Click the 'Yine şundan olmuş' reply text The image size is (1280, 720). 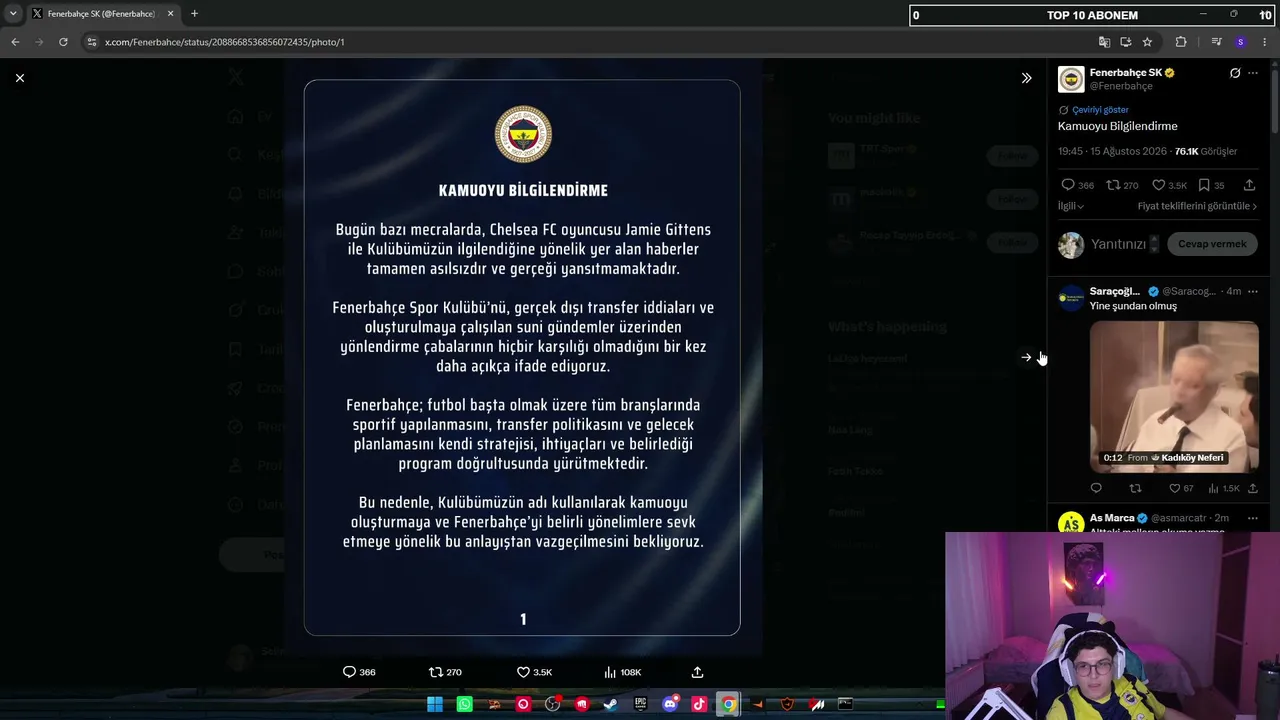tap(1133, 306)
